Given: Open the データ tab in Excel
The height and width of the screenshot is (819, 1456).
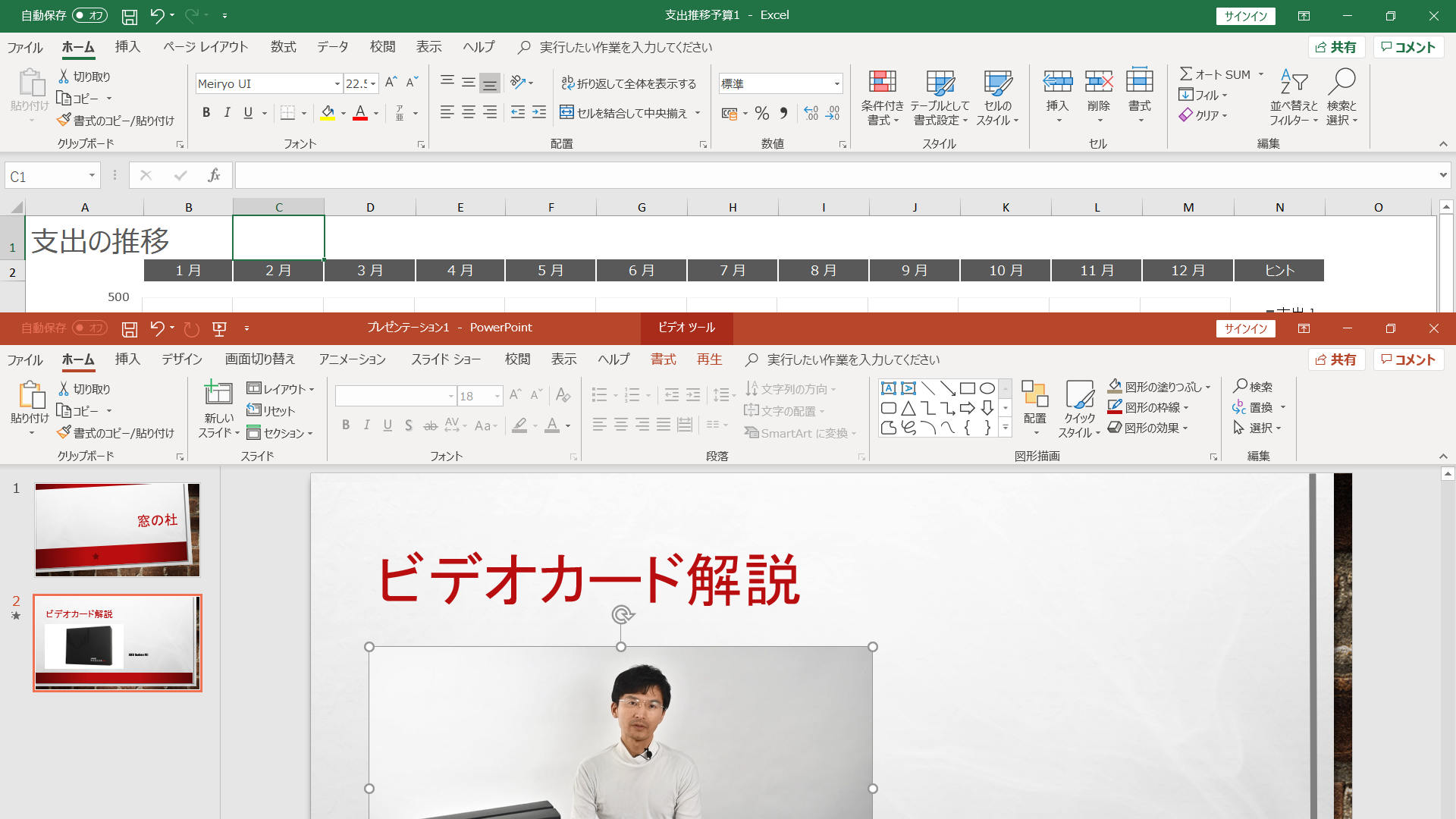Looking at the screenshot, I should coord(332,46).
